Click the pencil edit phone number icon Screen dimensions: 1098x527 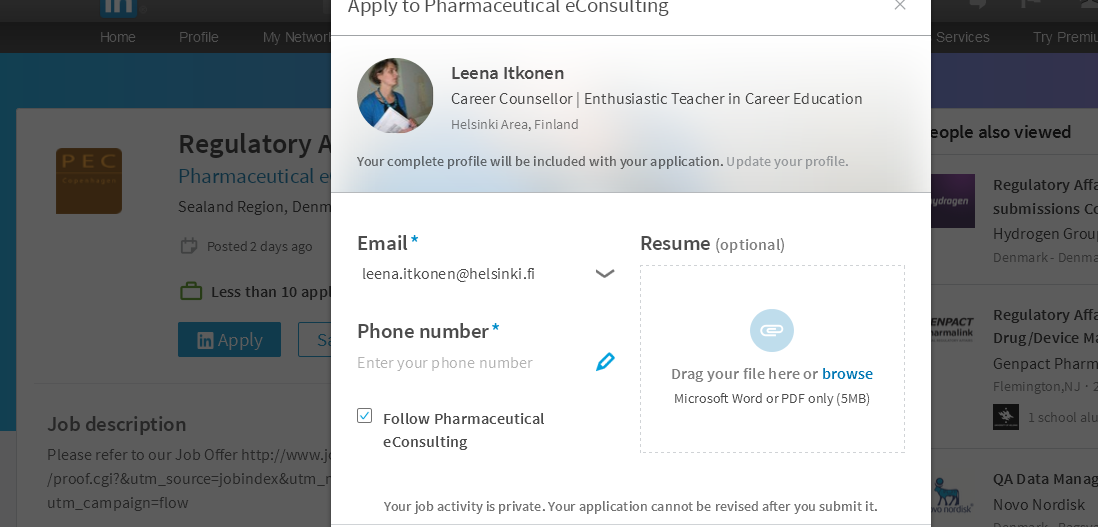click(605, 362)
